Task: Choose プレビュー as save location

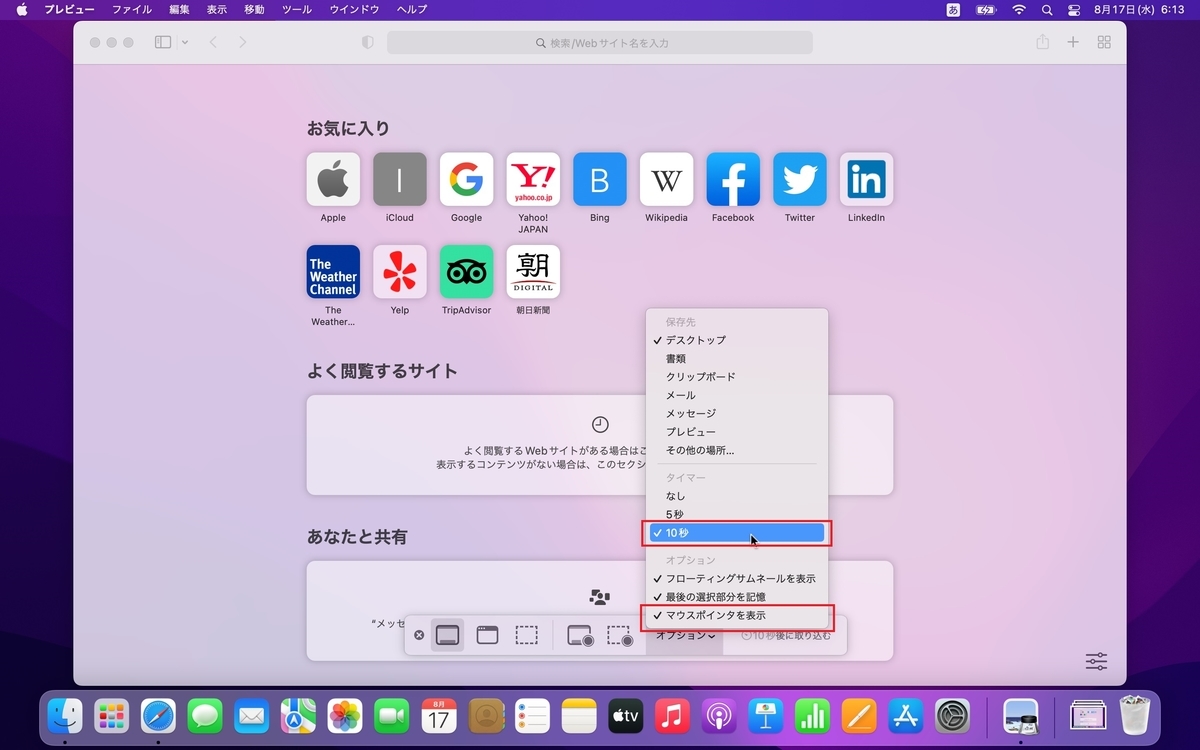Action: tap(737, 432)
